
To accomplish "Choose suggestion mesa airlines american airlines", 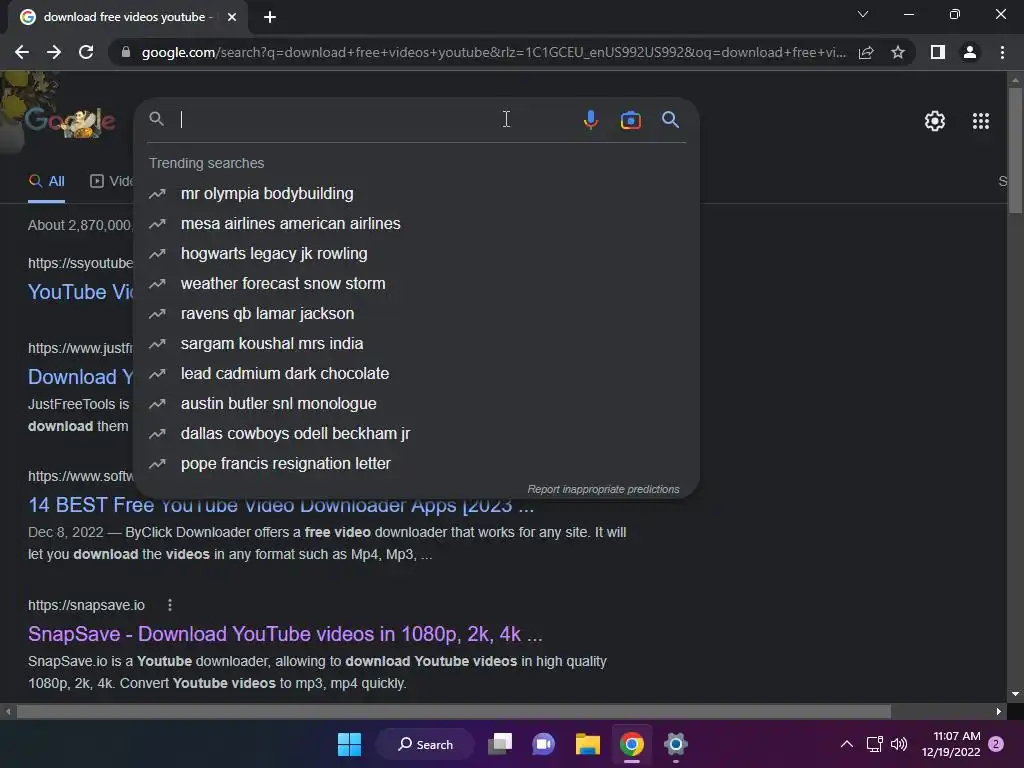I will coord(416,223).
